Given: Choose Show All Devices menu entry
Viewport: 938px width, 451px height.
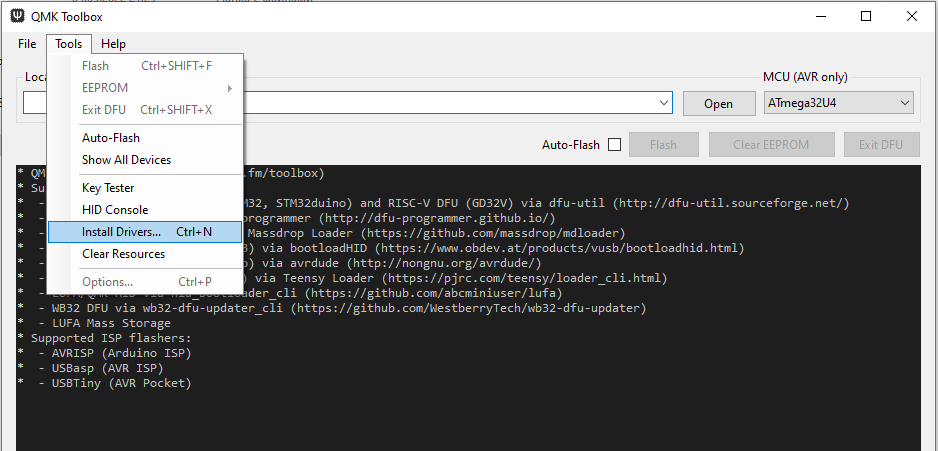Looking at the screenshot, I should [x=126, y=160].
